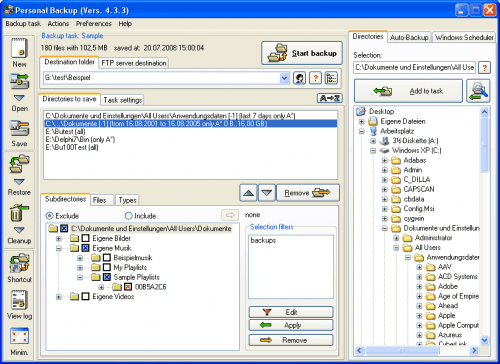Open the View log icon
Image resolution: width=500 pixels, height=364 pixels.
pos(19,300)
